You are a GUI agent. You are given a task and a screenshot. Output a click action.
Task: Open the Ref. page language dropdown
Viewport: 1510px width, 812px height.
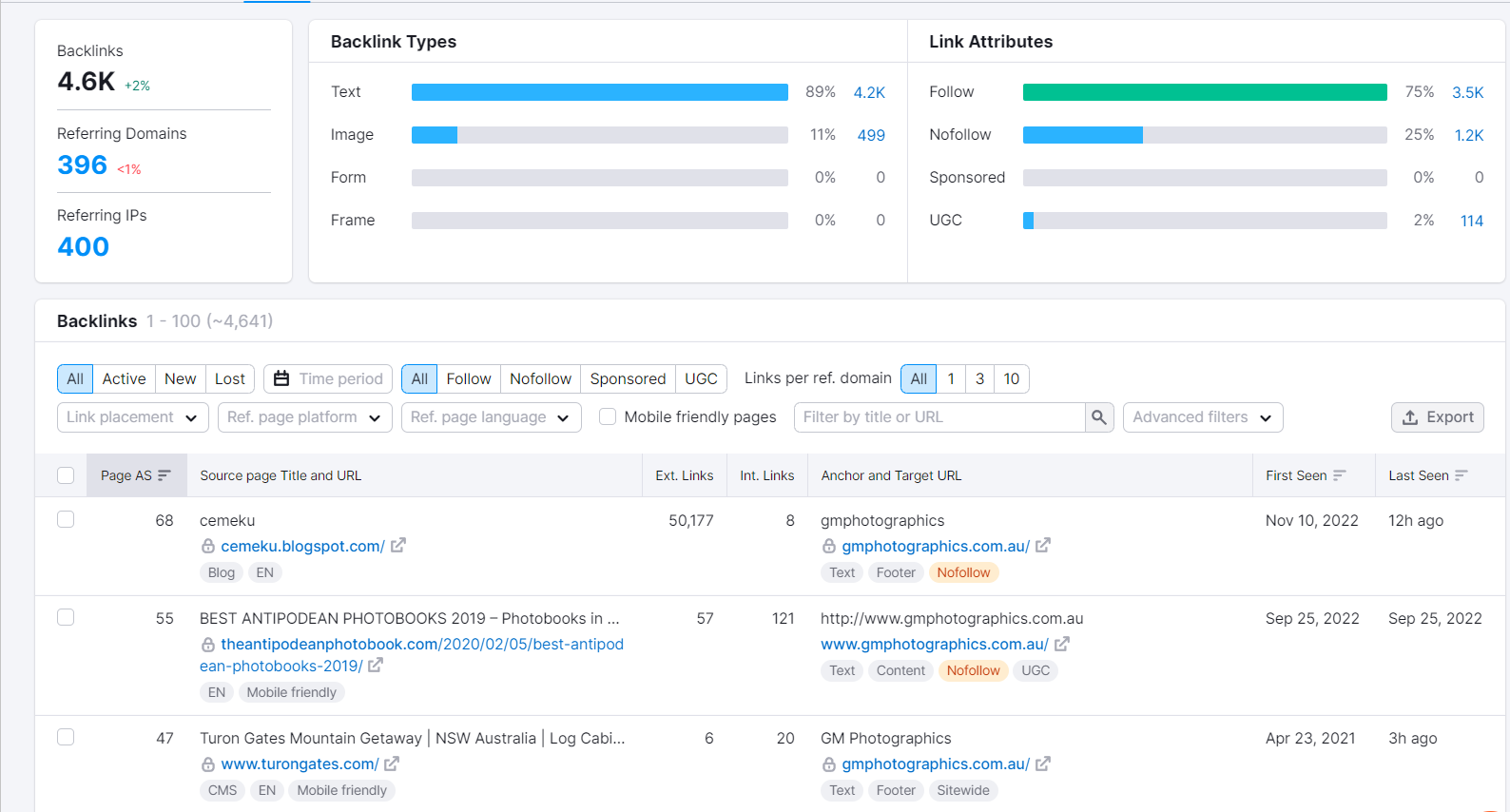492,417
